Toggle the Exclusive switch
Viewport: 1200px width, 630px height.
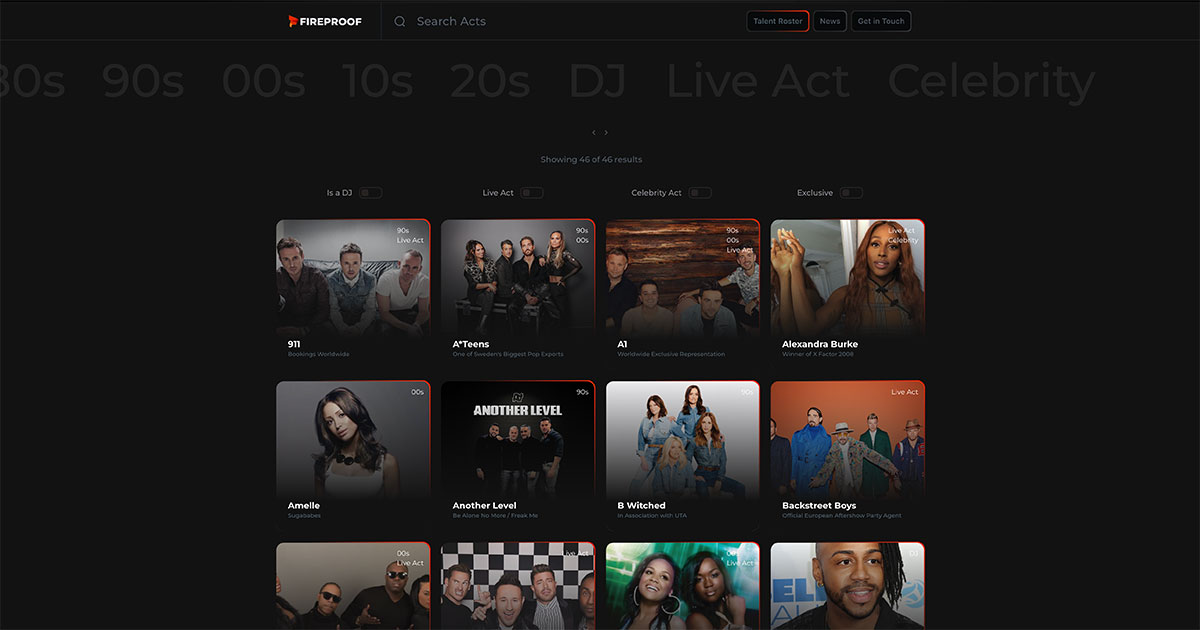click(x=851, y=193)
